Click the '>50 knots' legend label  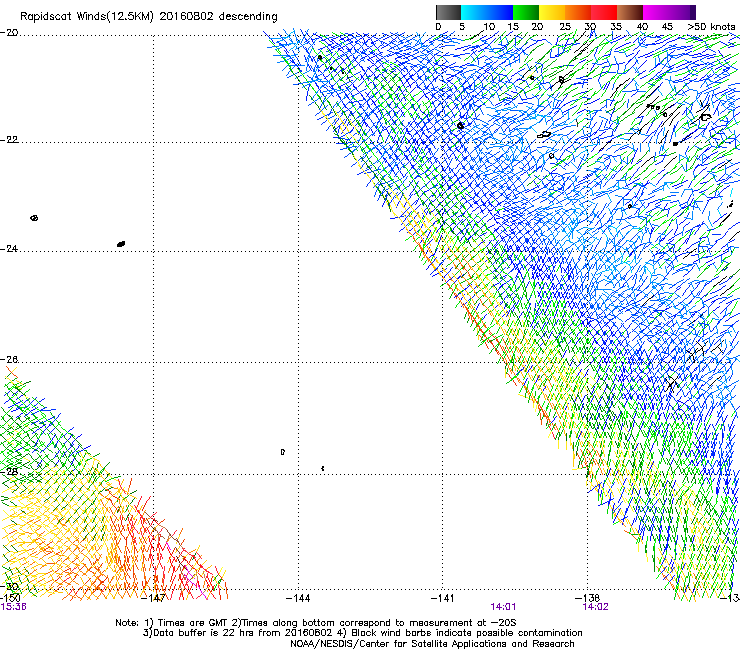pyautogui.click(x=711, y=27)
